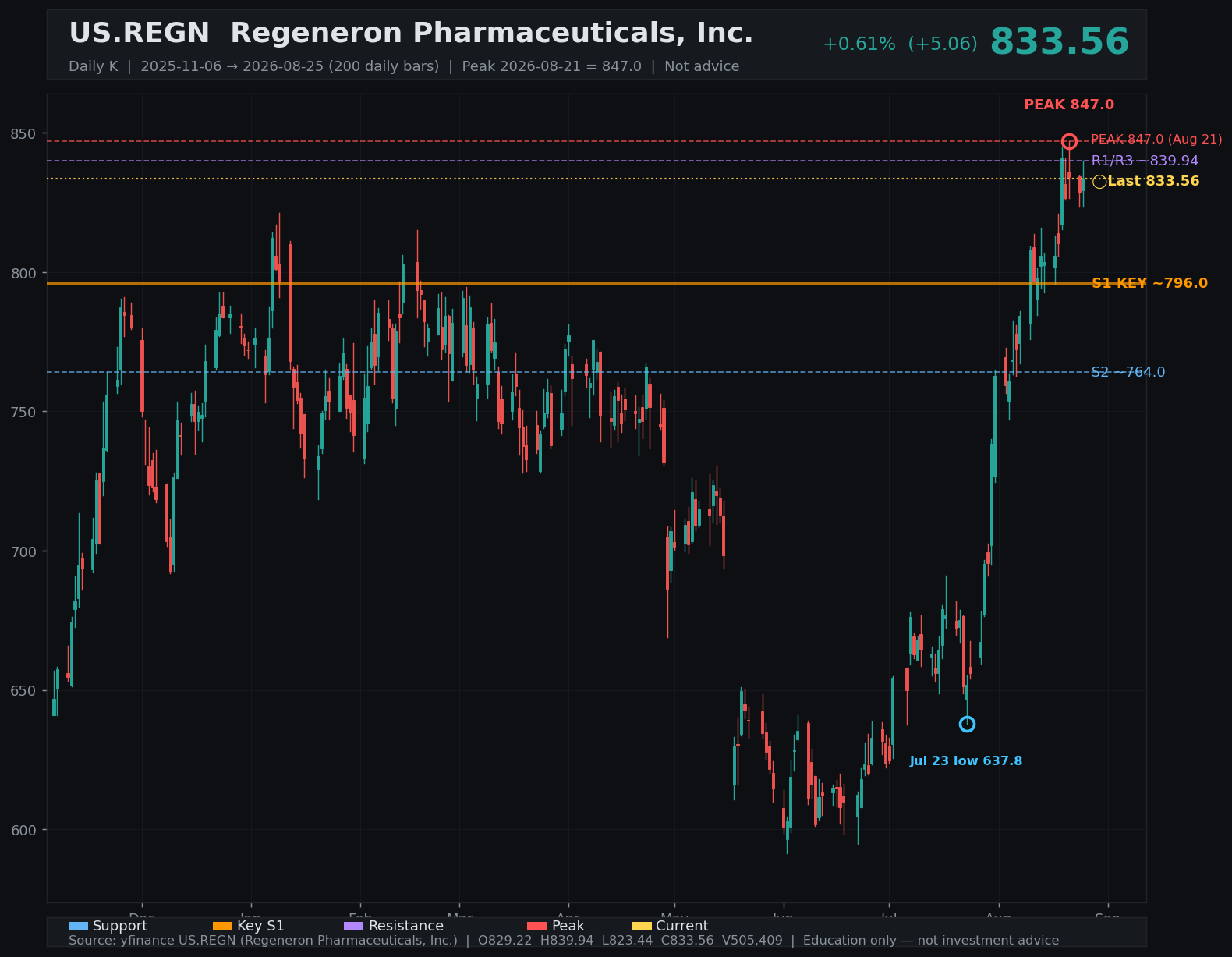This screenshot has width=1232, height=957.
Task: Click the "R1/R3 ~839.94" resistance label
Action: point(1145,161)
